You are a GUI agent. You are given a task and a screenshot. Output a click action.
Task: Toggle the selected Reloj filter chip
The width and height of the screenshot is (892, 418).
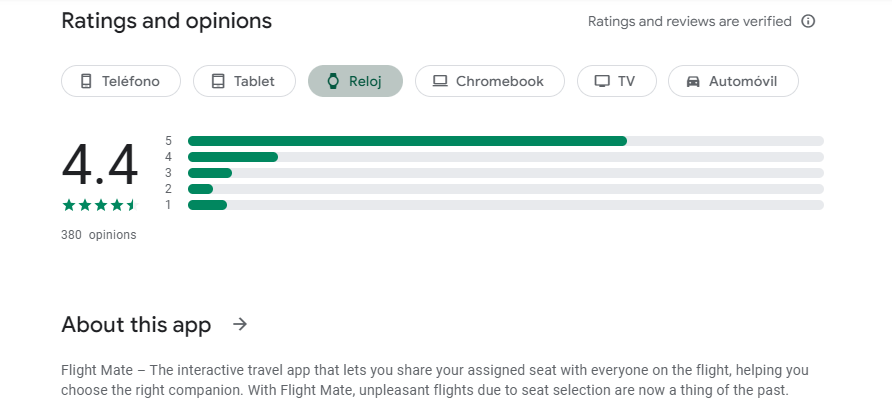click(x=355, y=81)
